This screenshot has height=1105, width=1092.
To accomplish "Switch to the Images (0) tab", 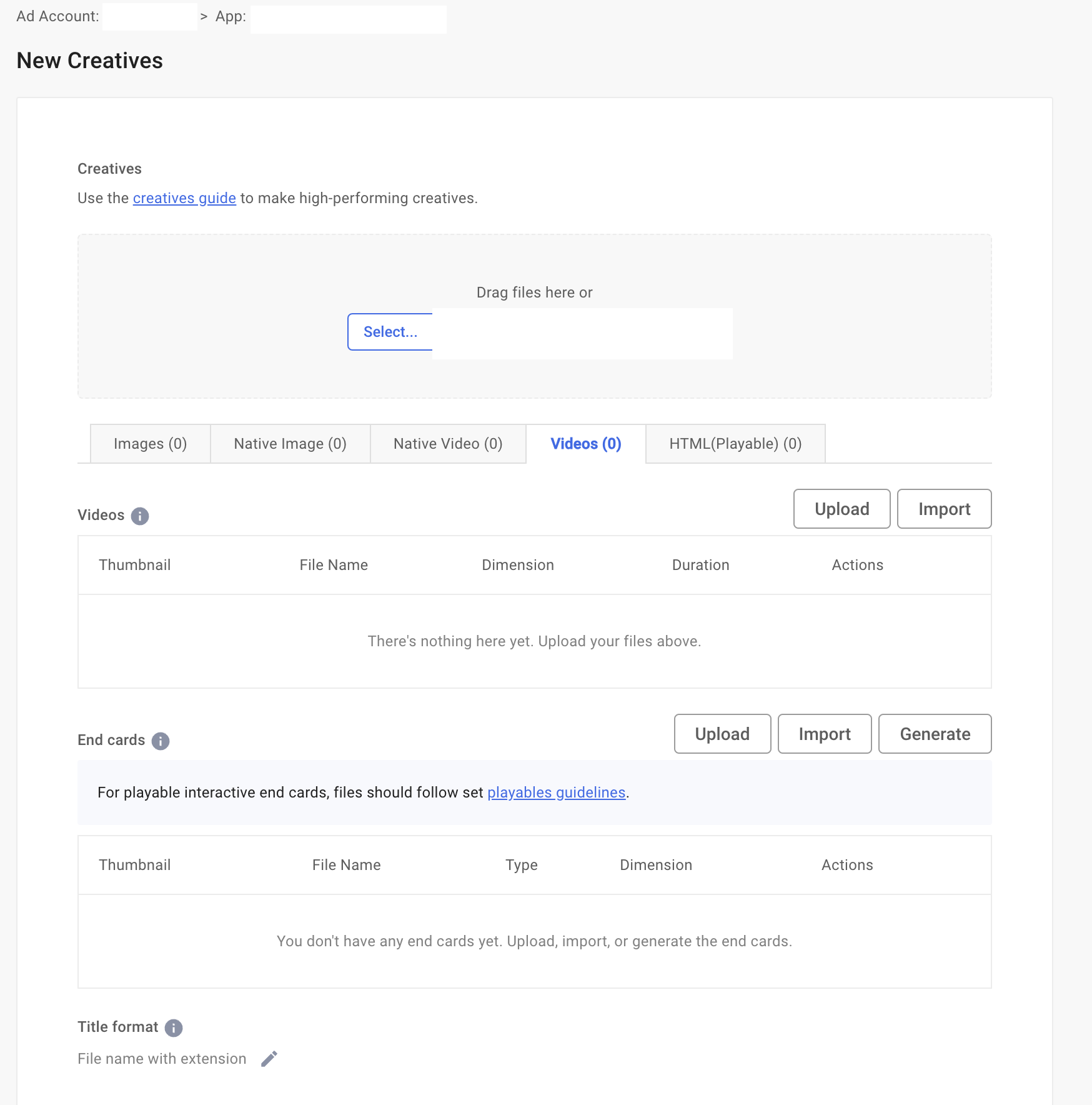I will (x=151, y=444).
